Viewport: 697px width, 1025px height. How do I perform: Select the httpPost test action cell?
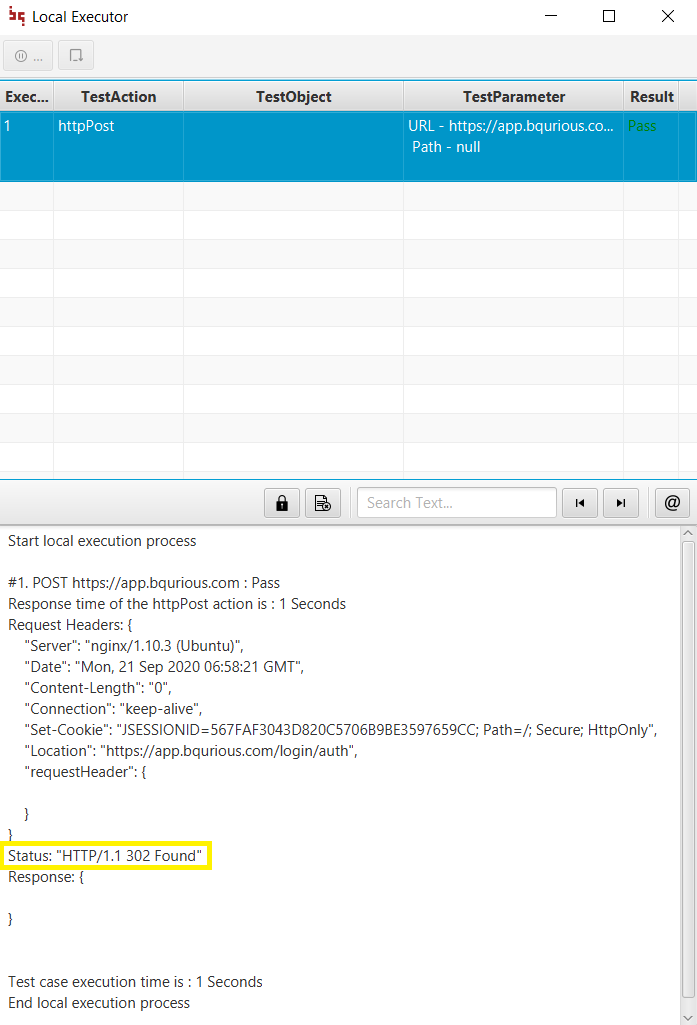(118, 146)
